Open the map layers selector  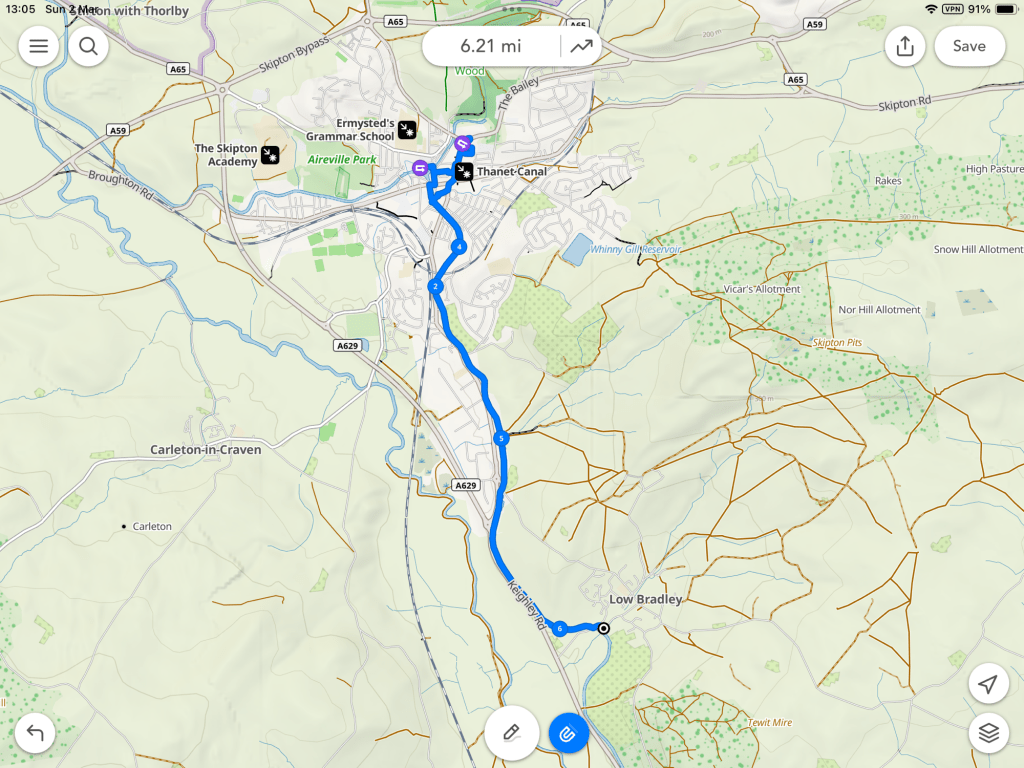[988, 733]
